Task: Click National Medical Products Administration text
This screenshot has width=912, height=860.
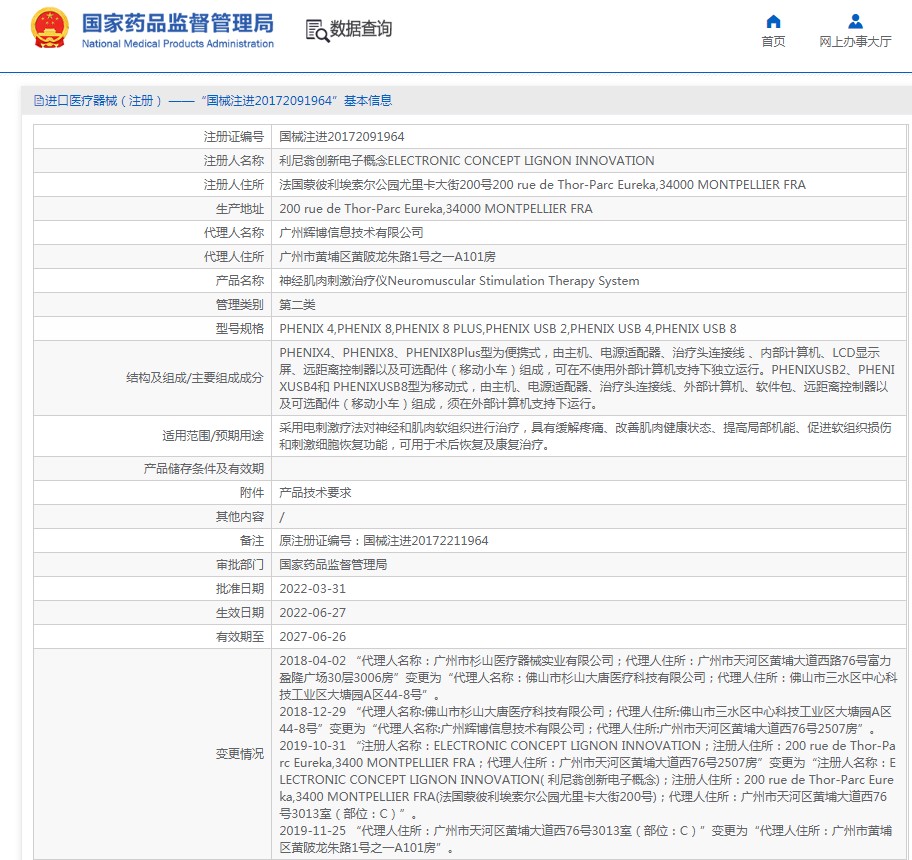Action: pyautogui.click(x=177, y=44)
